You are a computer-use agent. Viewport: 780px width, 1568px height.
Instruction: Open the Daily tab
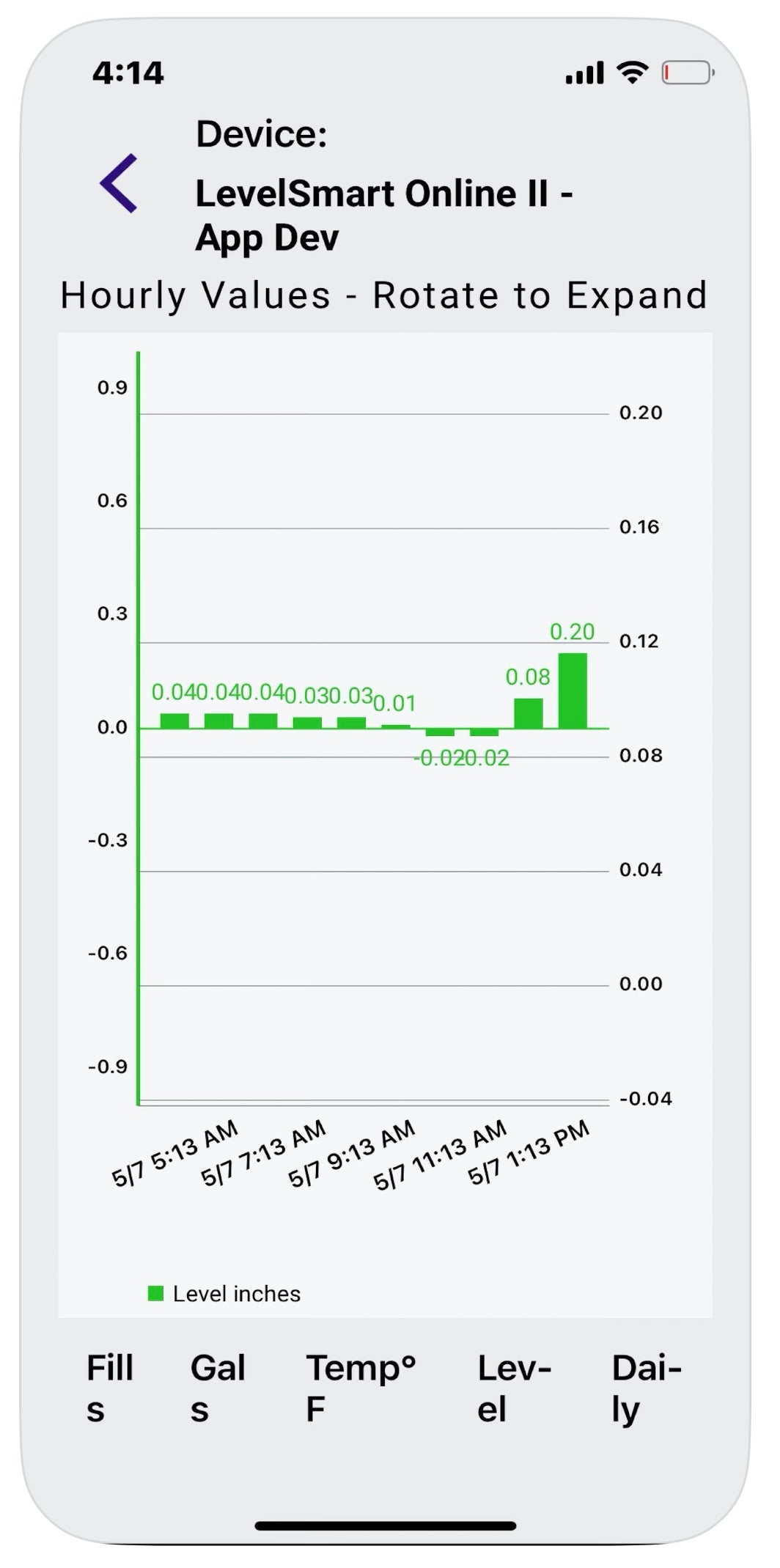tap(646, 1388)
